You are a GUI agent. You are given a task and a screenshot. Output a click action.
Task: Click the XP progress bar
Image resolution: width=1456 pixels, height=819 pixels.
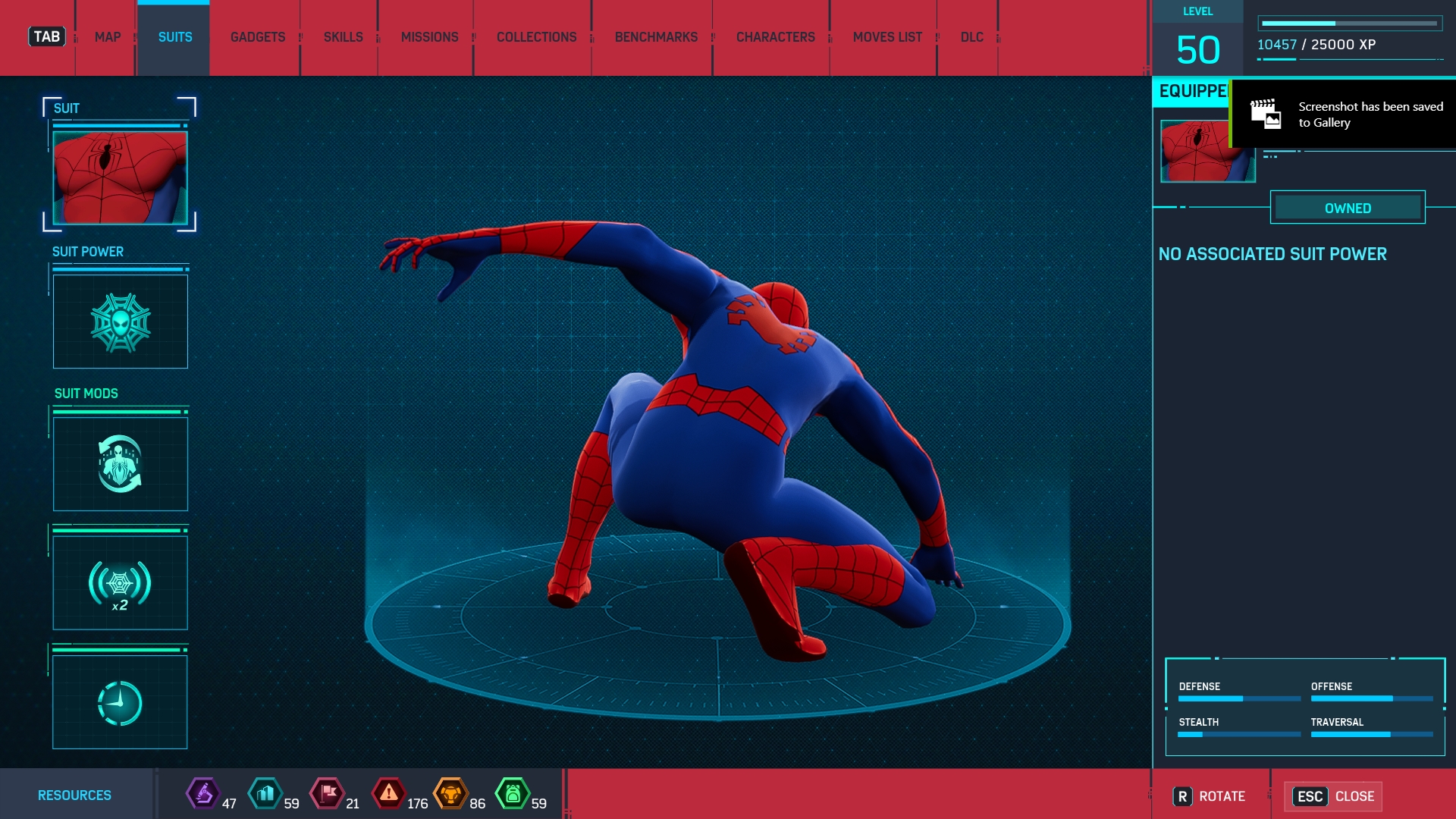tap(1350, 24)
